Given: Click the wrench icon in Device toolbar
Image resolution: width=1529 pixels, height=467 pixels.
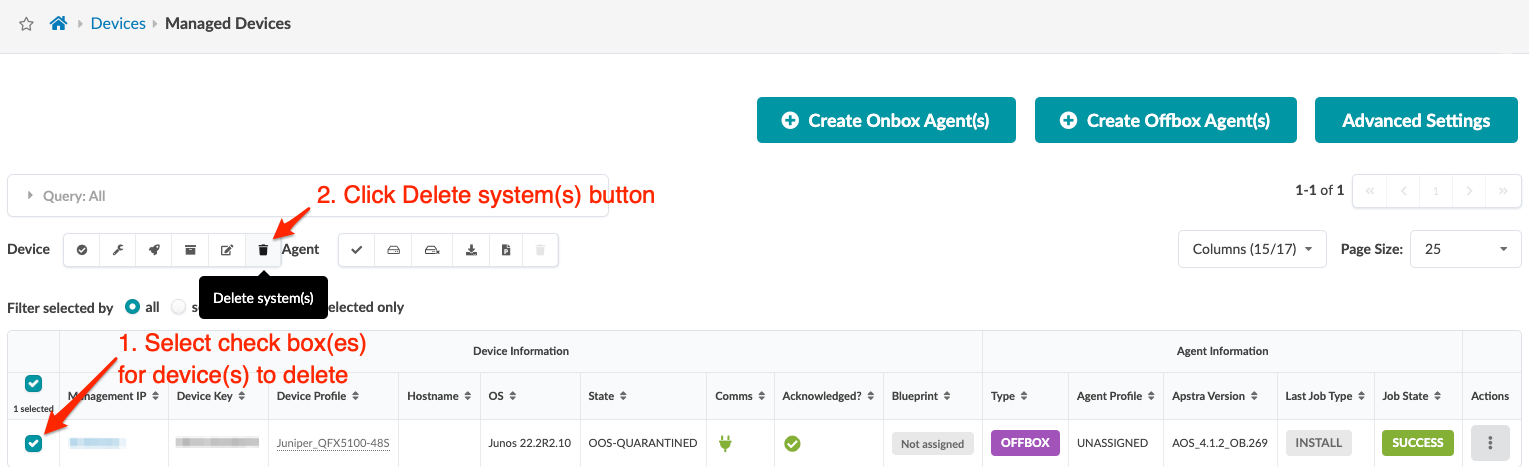Looking at the screenshot, I should pos(118,250).
